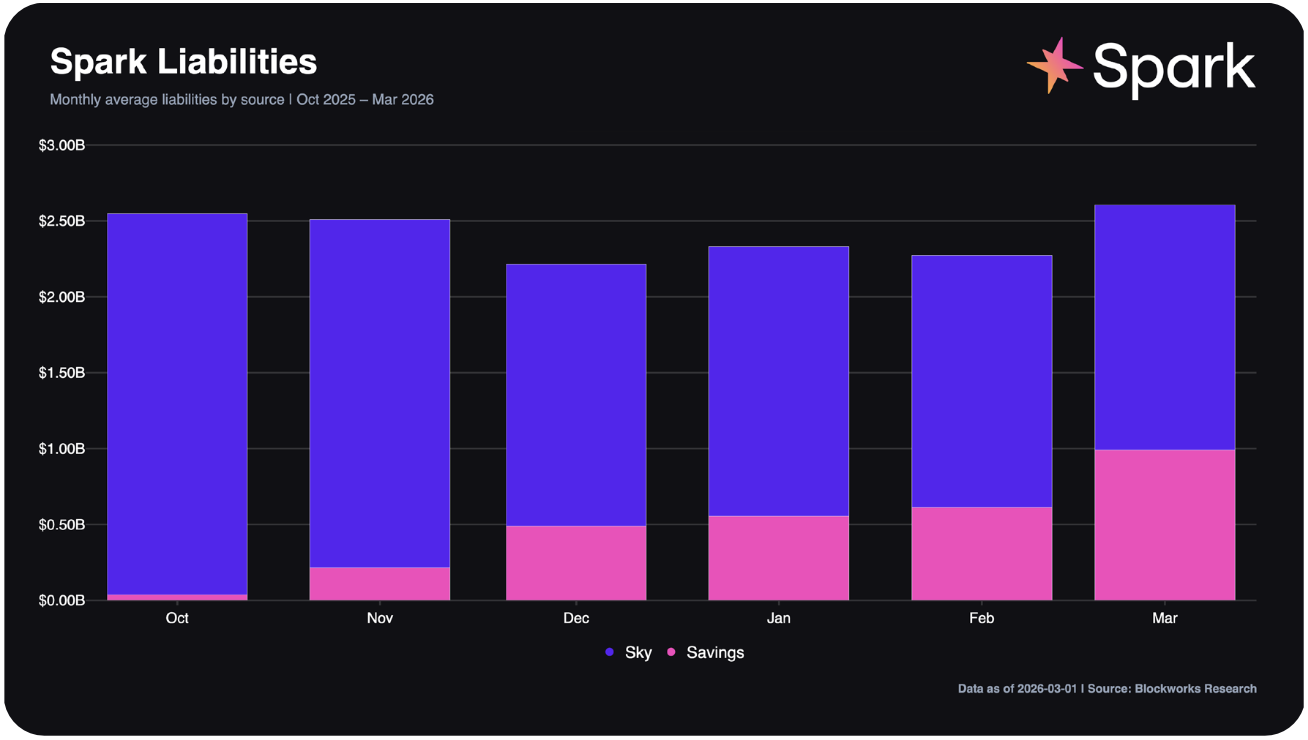Select the March Savings bar segment

1165,525
